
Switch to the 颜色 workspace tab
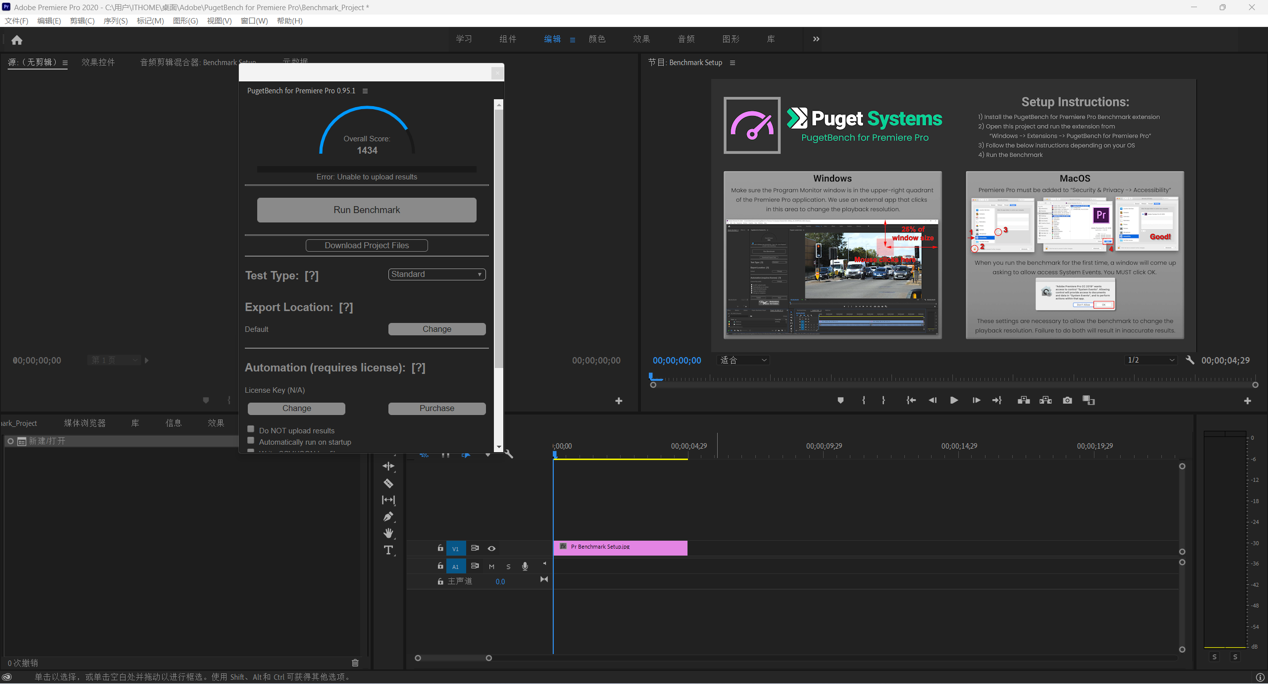(x=597, y=39)
